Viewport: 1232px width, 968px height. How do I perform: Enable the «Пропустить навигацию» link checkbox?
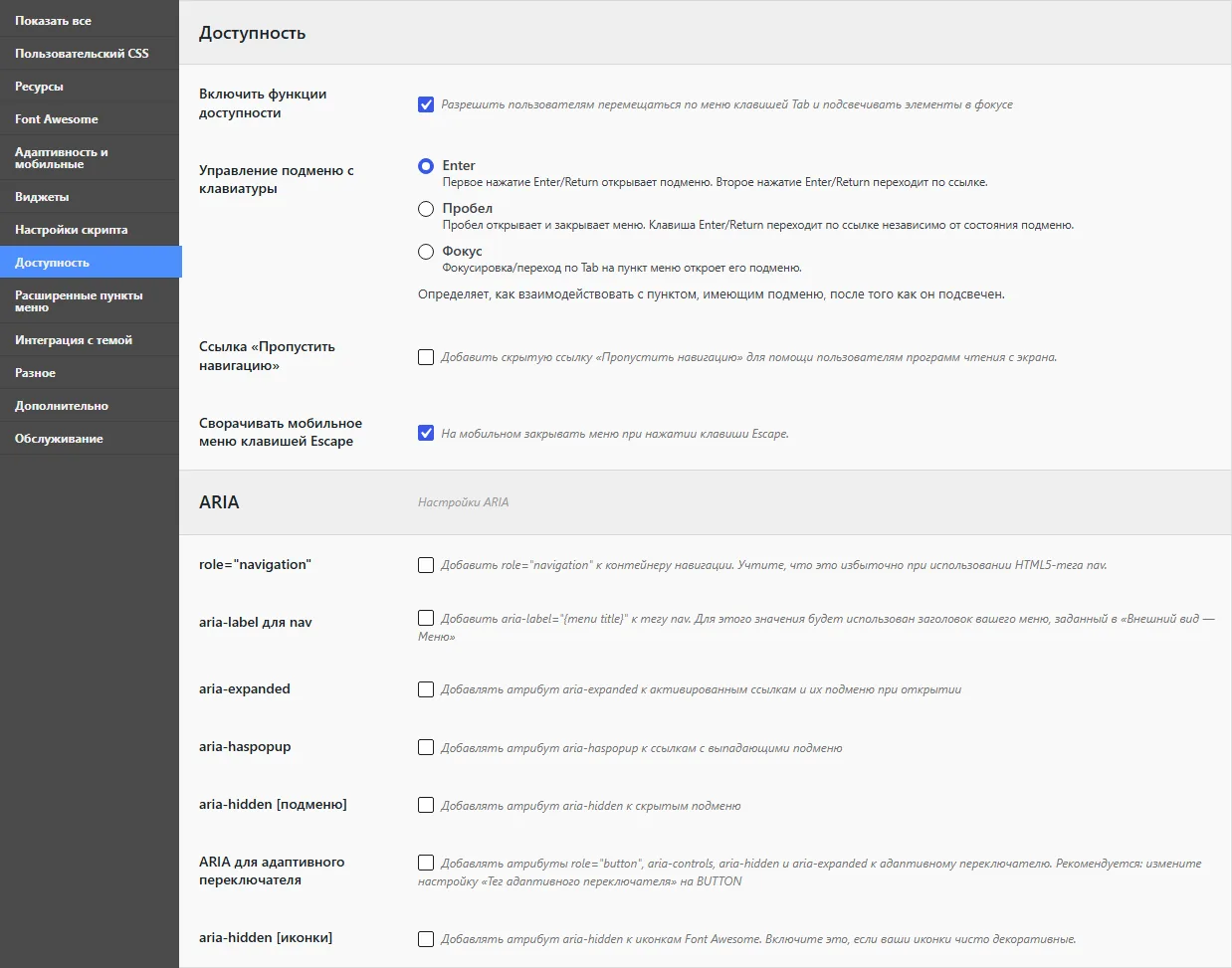pyautogui.click(x=426, y=357)
